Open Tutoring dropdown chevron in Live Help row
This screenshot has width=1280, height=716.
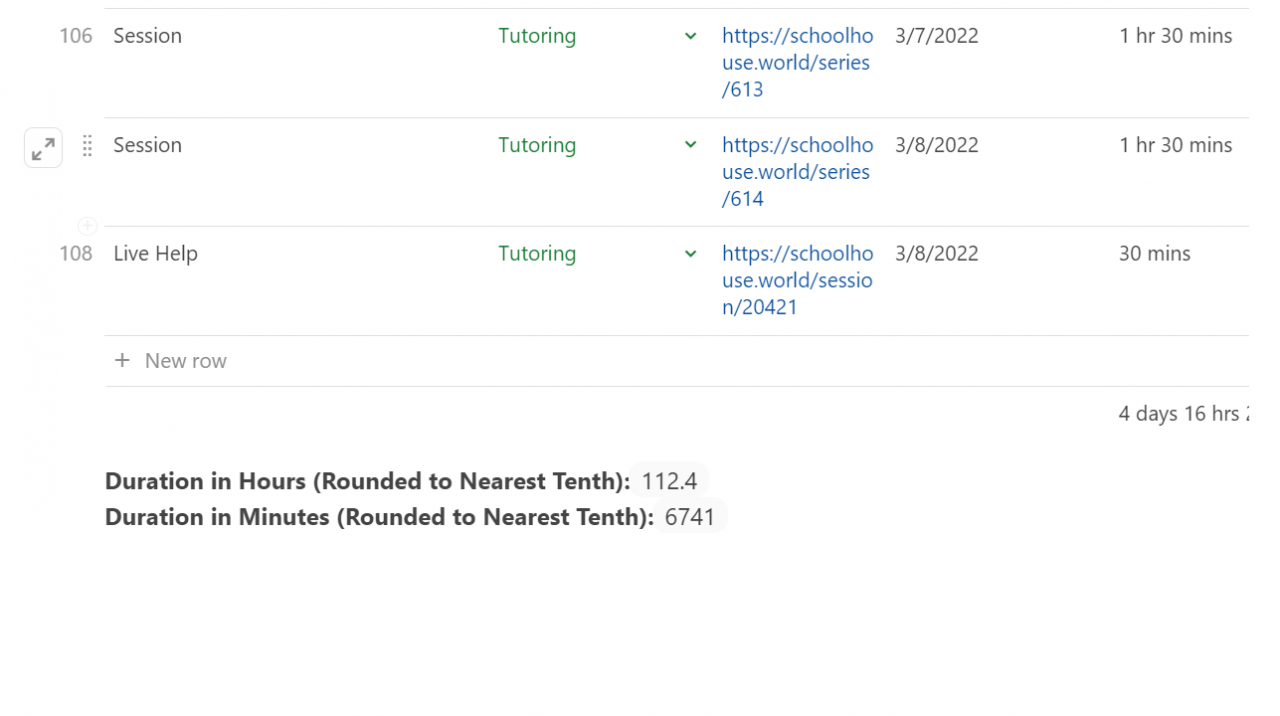pyautogui.click(x=690, y=254)
